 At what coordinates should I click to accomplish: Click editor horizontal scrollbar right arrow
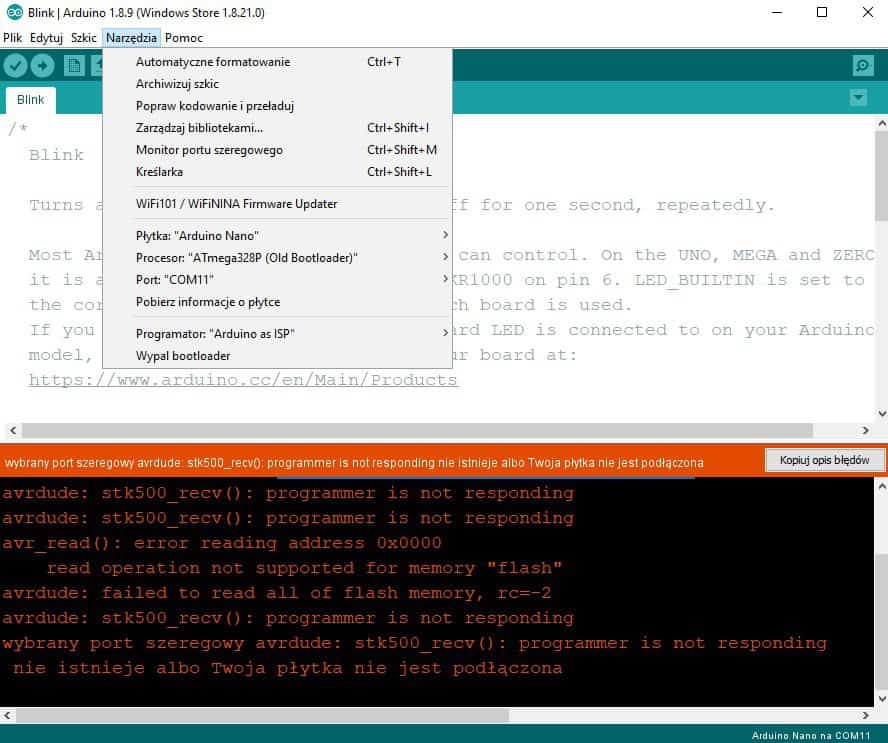(865, 430)
